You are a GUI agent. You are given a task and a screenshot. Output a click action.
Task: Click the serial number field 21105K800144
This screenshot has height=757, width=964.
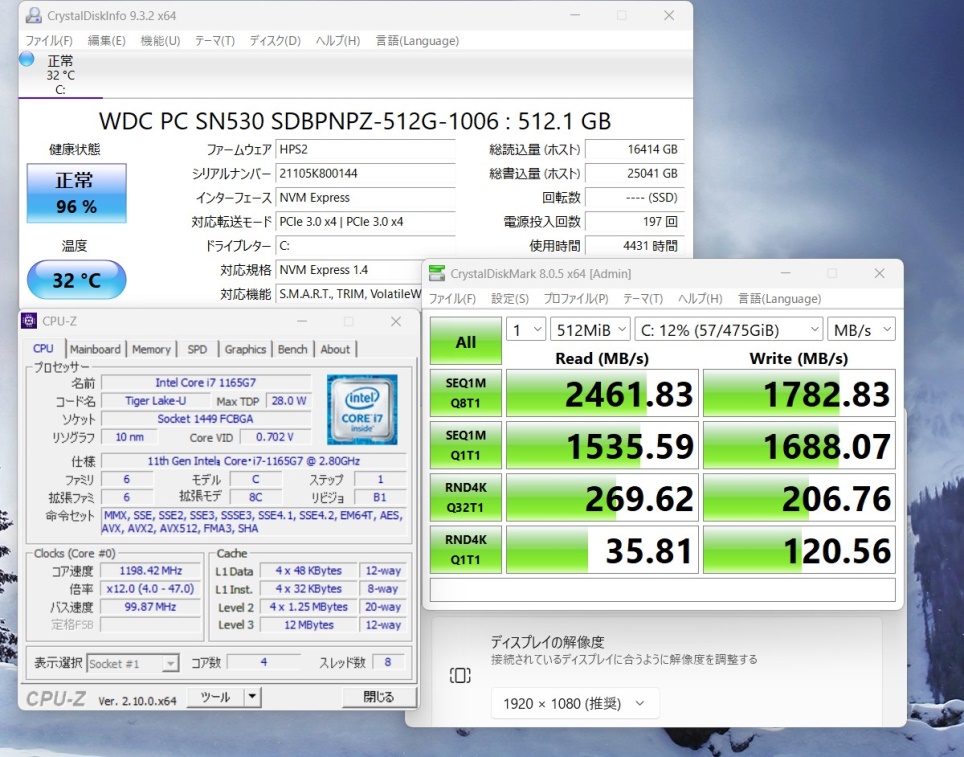pyautogui.click(x=365, y=173)
